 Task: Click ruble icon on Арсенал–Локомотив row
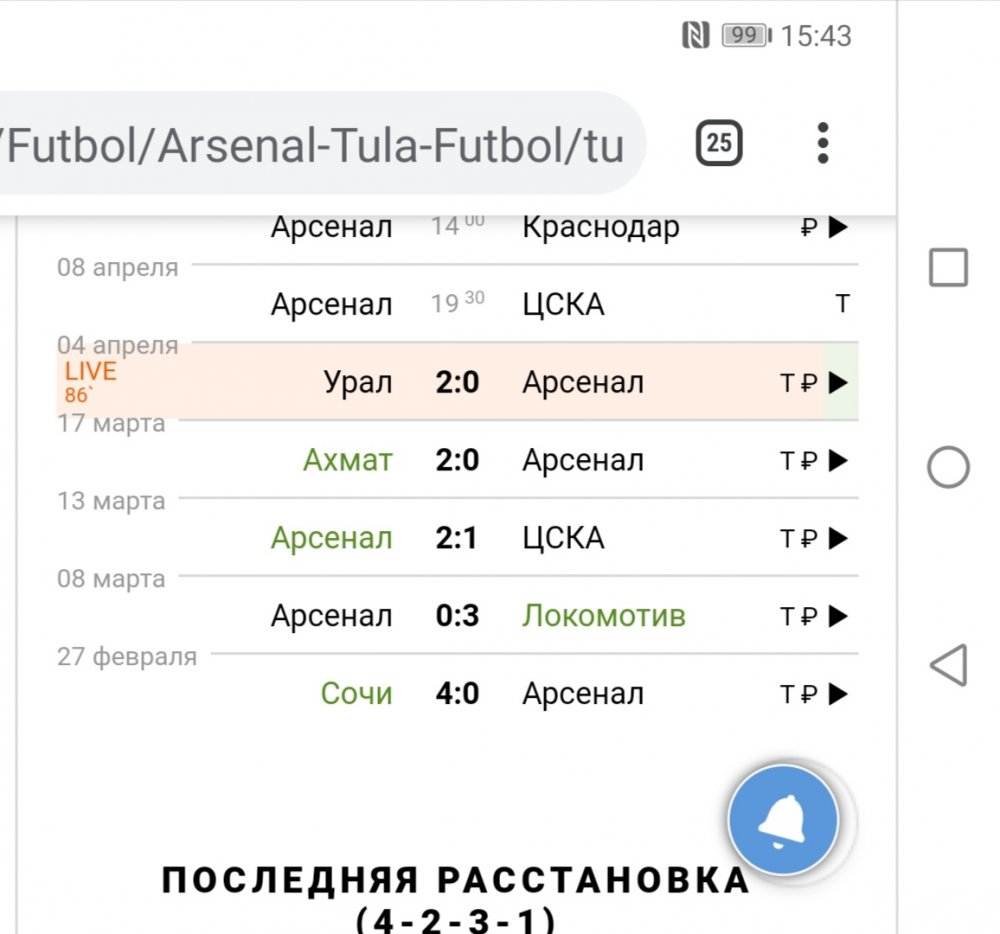click(810, 617)
